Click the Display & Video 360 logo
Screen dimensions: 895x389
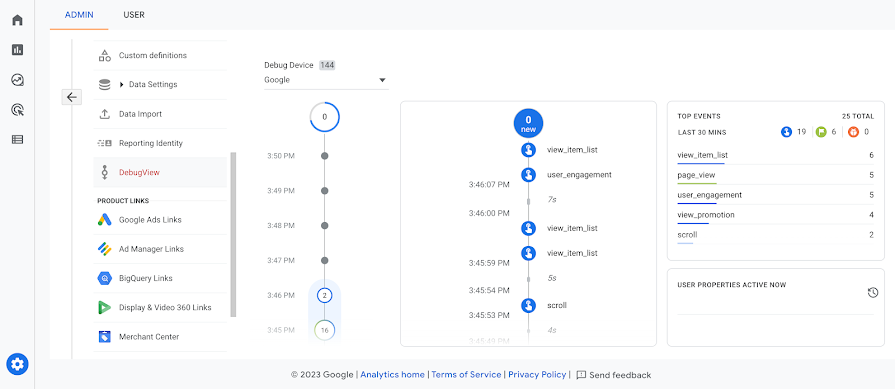click(104, 307)
